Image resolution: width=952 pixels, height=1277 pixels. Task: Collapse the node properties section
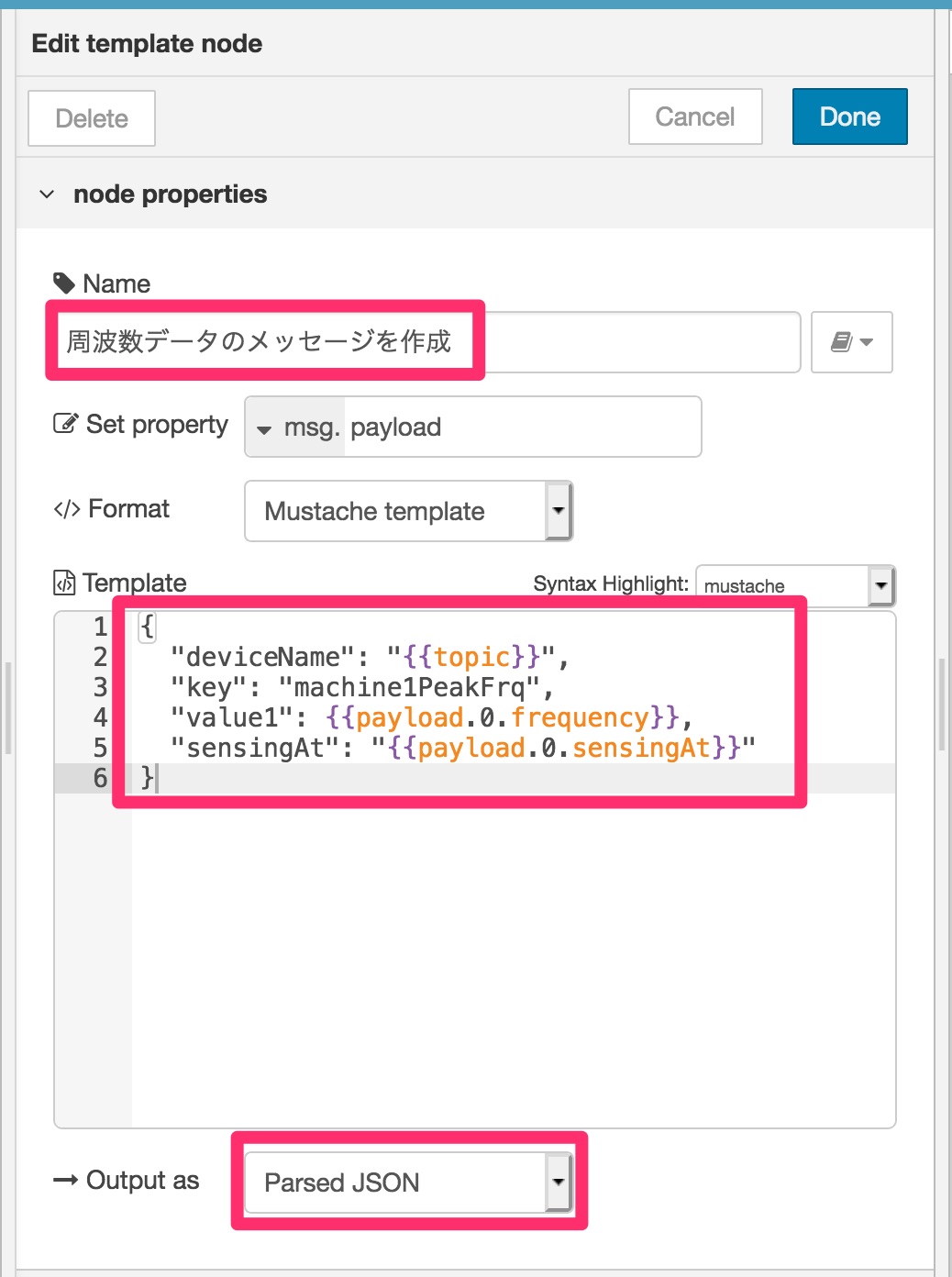(47, 194)
